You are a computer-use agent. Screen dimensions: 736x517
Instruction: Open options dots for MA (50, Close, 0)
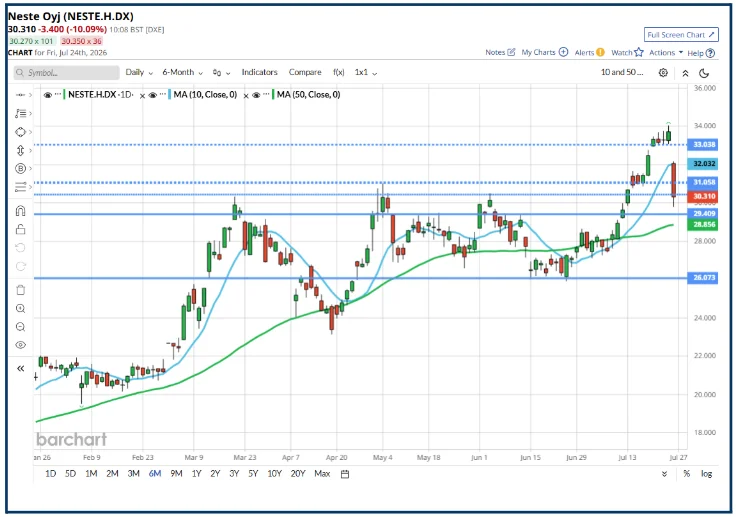tap(266, 94)
